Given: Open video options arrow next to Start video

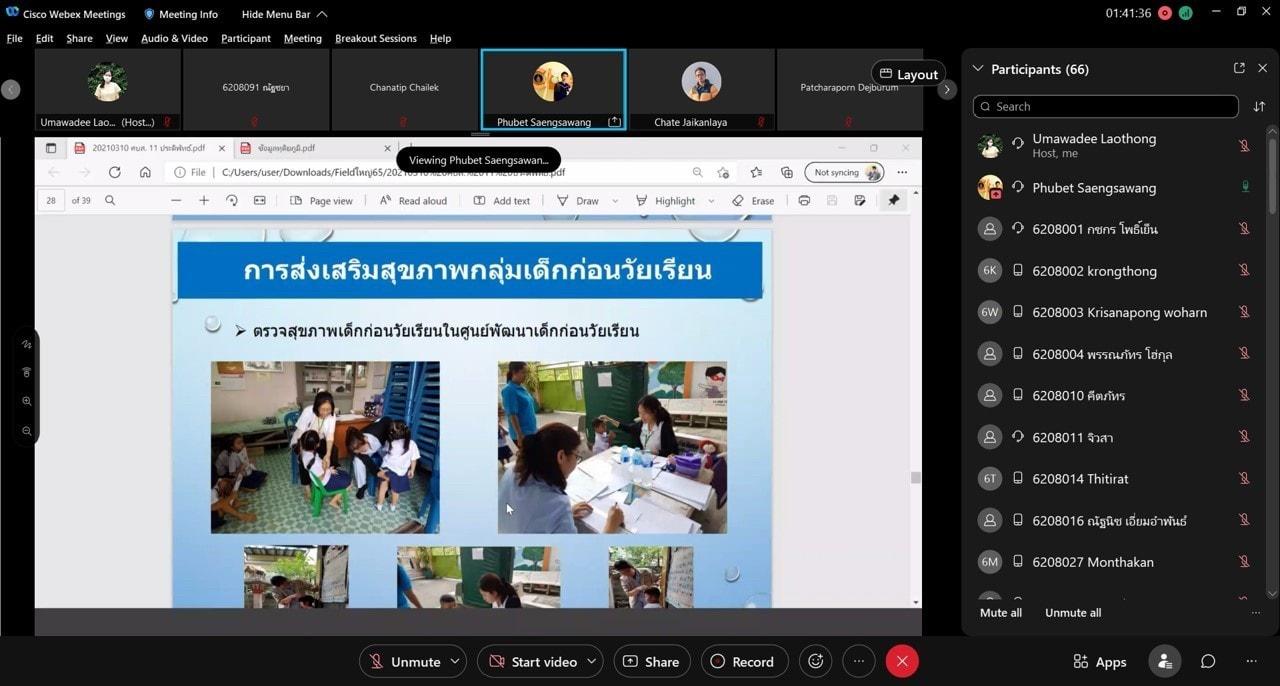Looking at the screenshot, I should 592,661.
